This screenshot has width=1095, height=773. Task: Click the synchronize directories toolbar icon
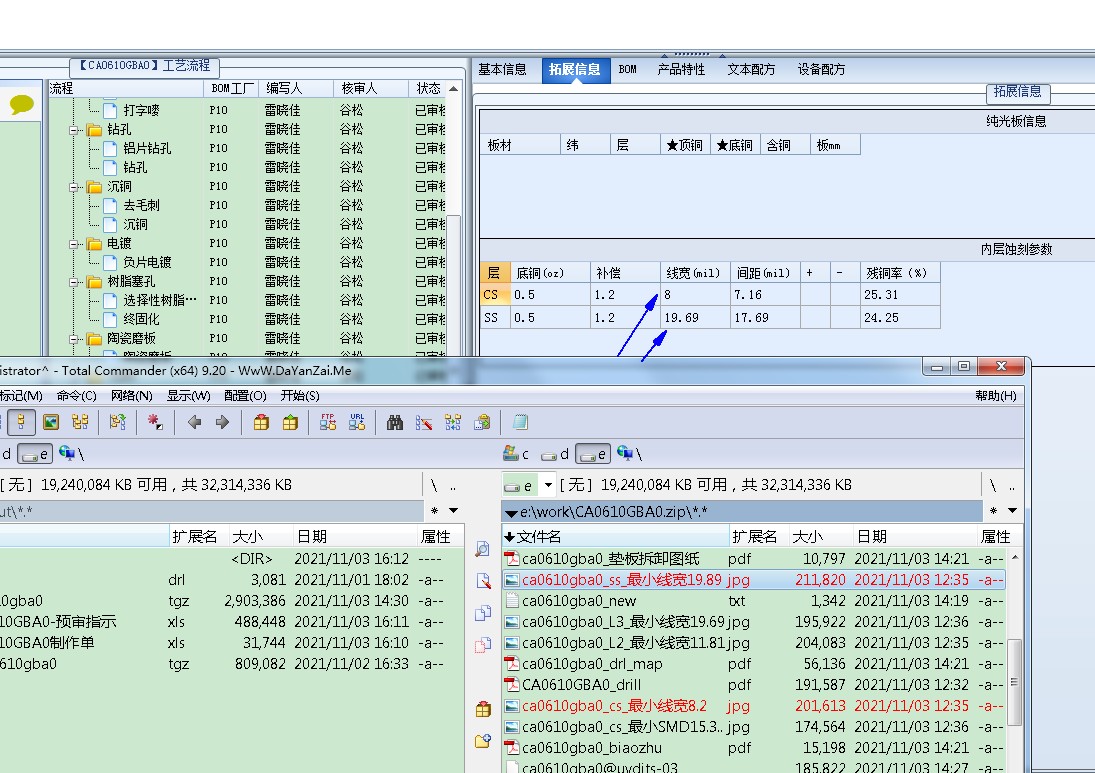point(453,422)
